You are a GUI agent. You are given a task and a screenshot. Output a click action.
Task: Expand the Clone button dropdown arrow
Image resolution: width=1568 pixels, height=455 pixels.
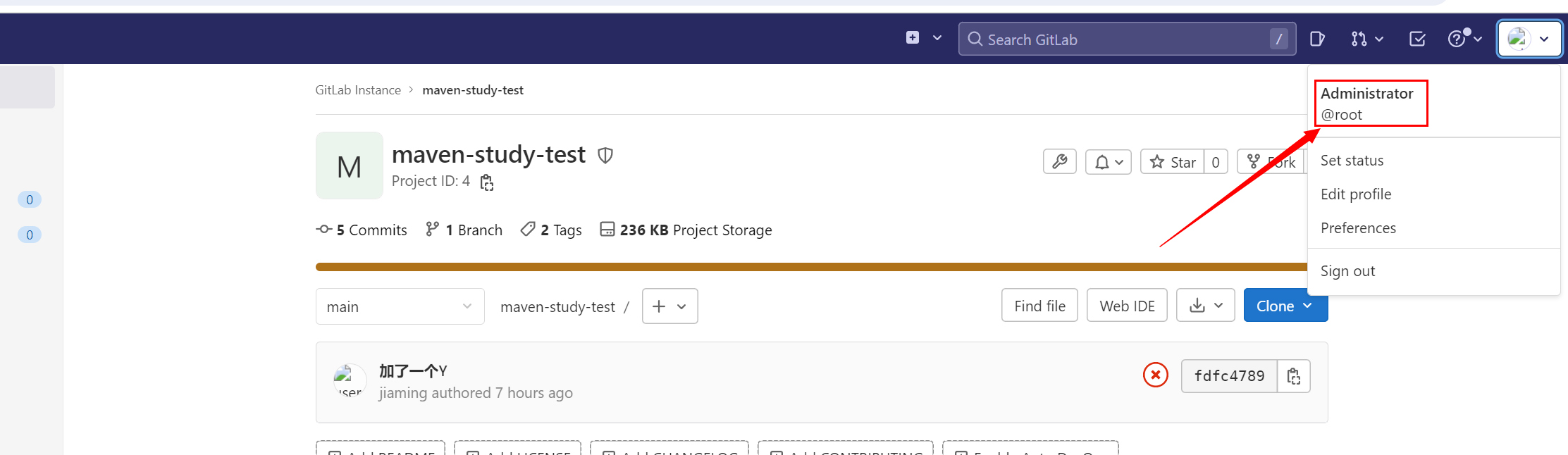click(x=1309, y=306)
